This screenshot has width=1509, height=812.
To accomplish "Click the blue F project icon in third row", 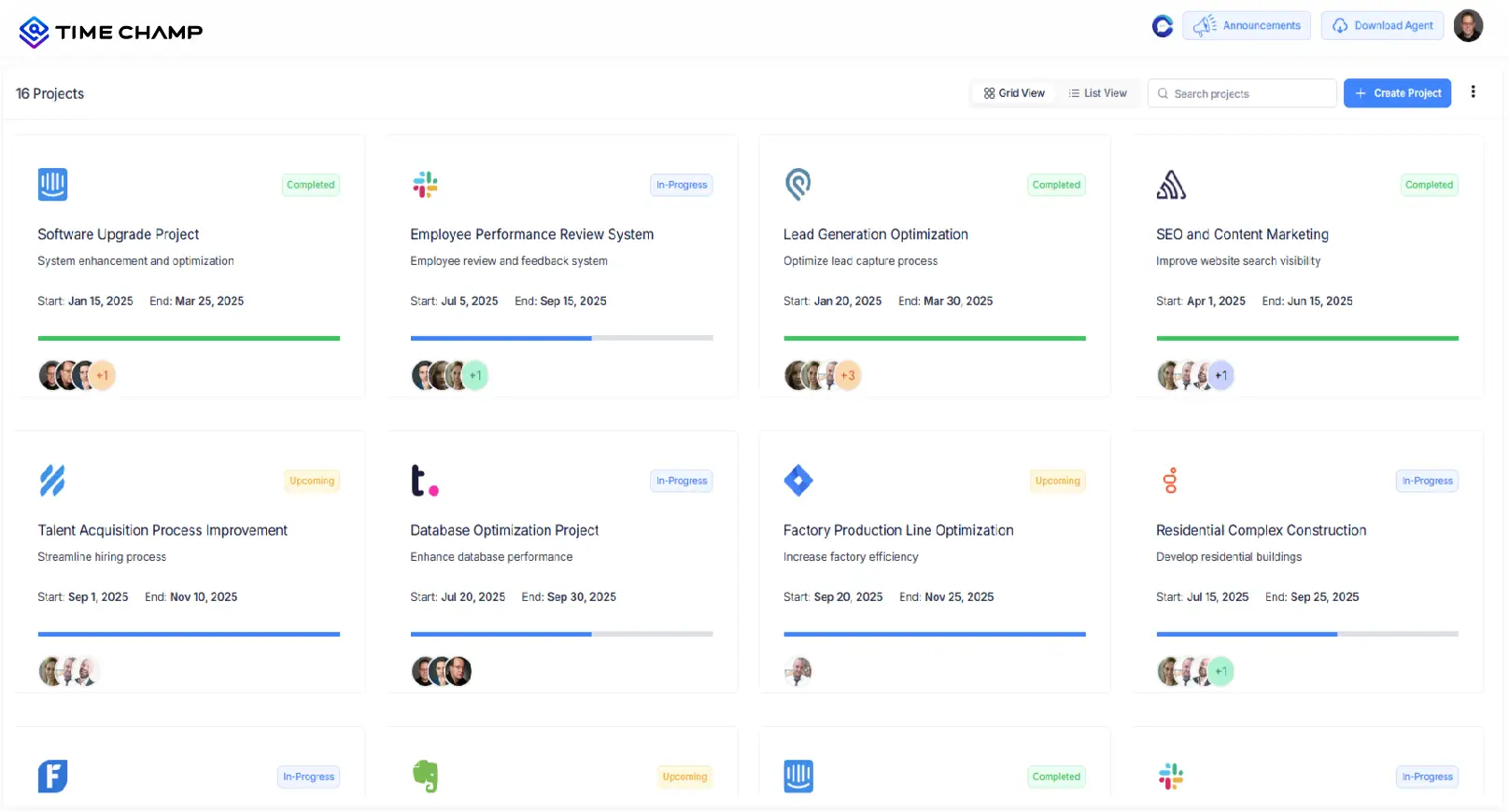I will [x=52, y=777].
